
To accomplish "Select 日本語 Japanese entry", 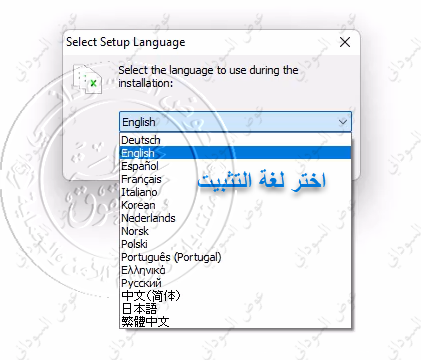I will [235, 309].
